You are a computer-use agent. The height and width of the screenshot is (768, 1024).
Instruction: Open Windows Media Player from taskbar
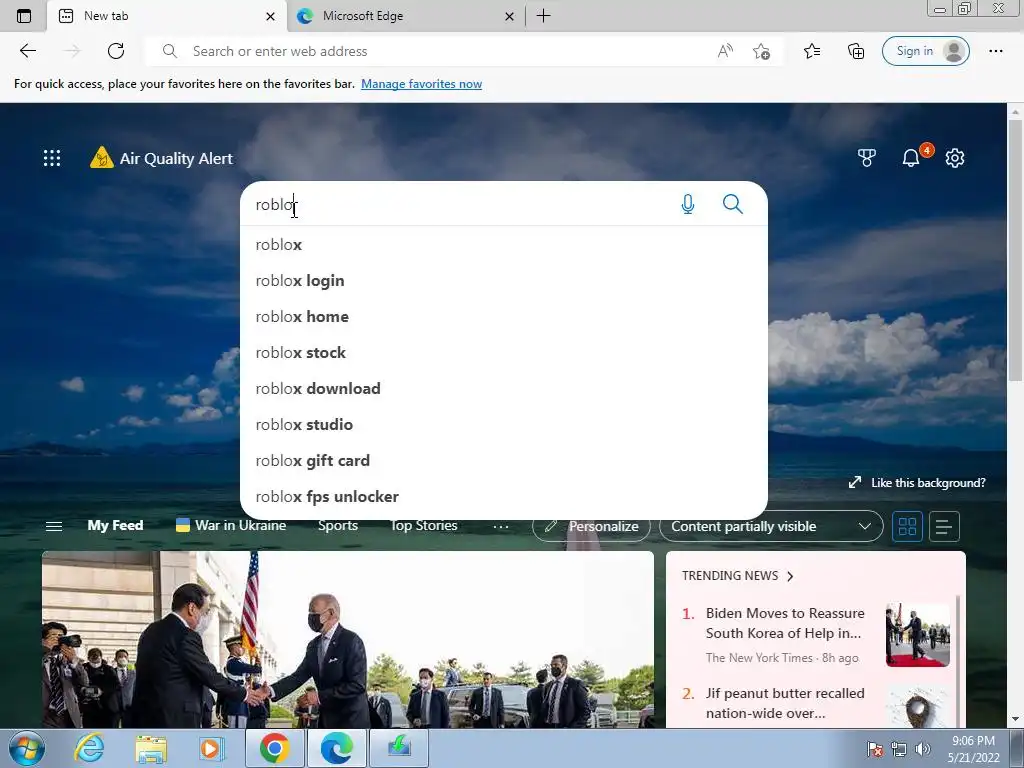[x=212, y=748]
